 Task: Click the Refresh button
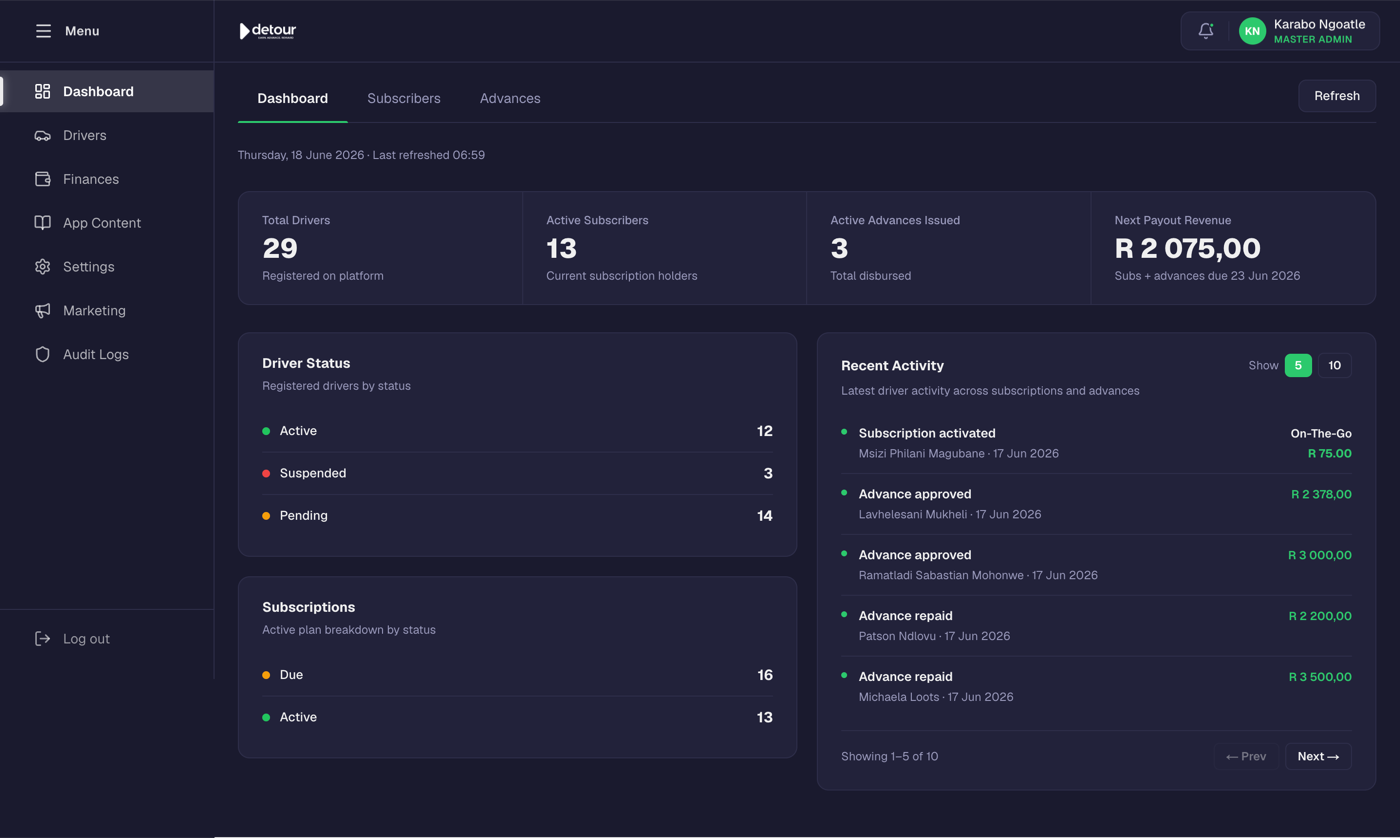click(x=1337, y=96)
